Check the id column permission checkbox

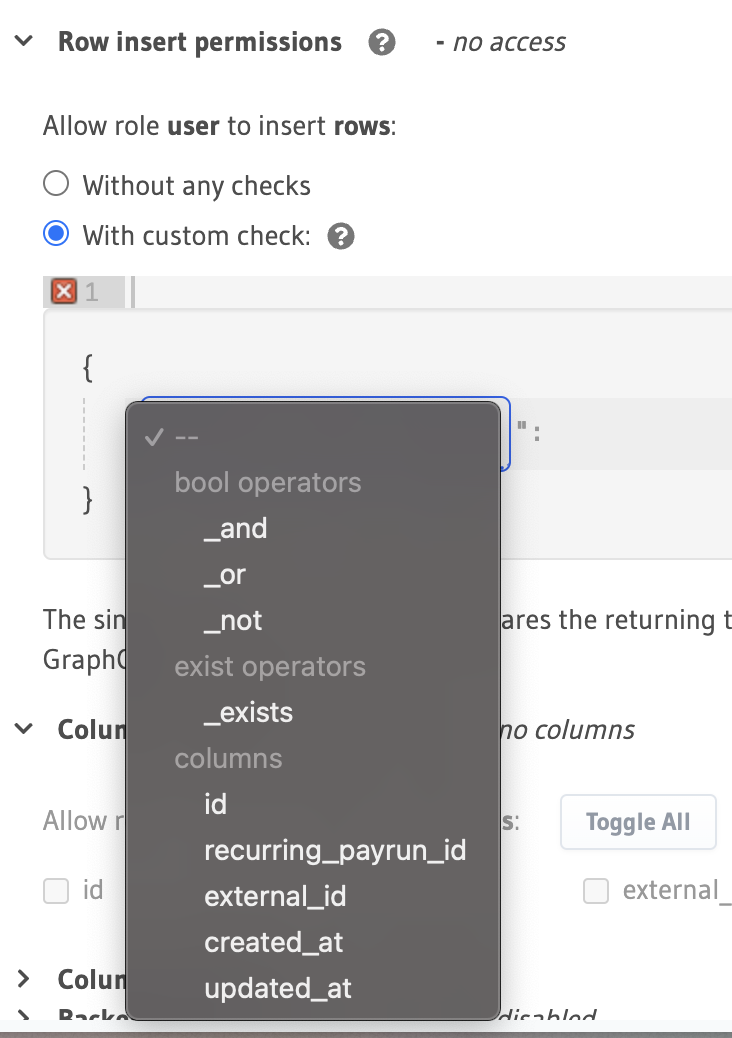[x=56, y=890]
